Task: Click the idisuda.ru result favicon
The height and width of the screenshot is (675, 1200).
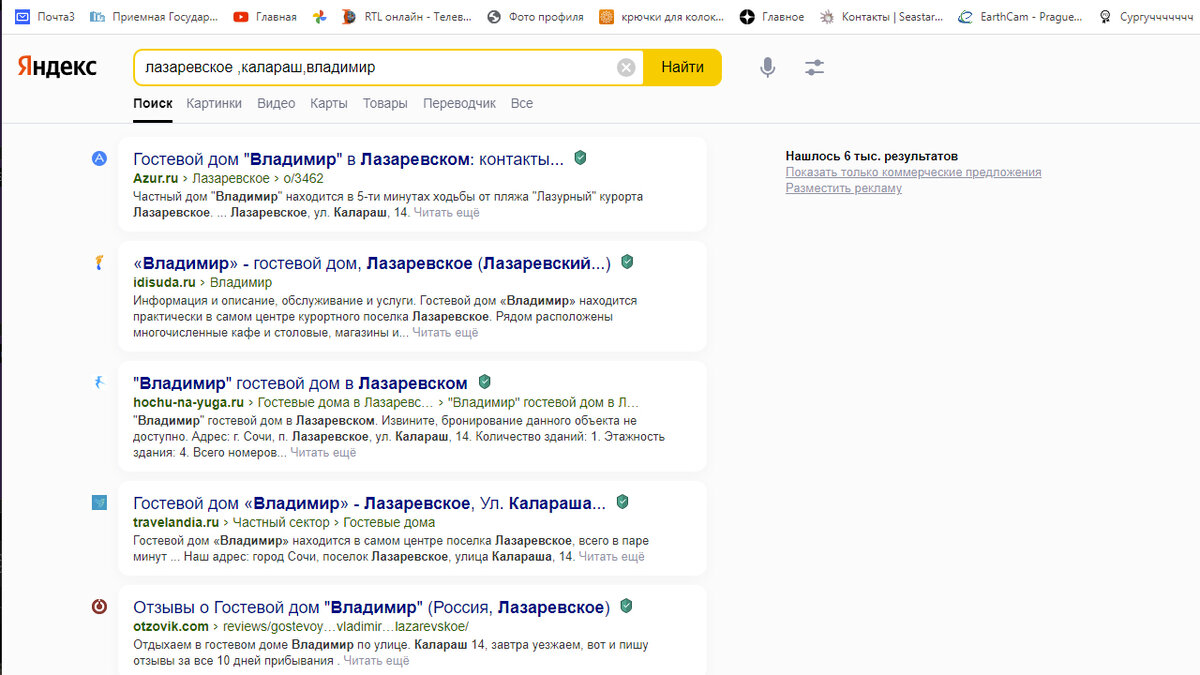Action: (x=99, y=262)
